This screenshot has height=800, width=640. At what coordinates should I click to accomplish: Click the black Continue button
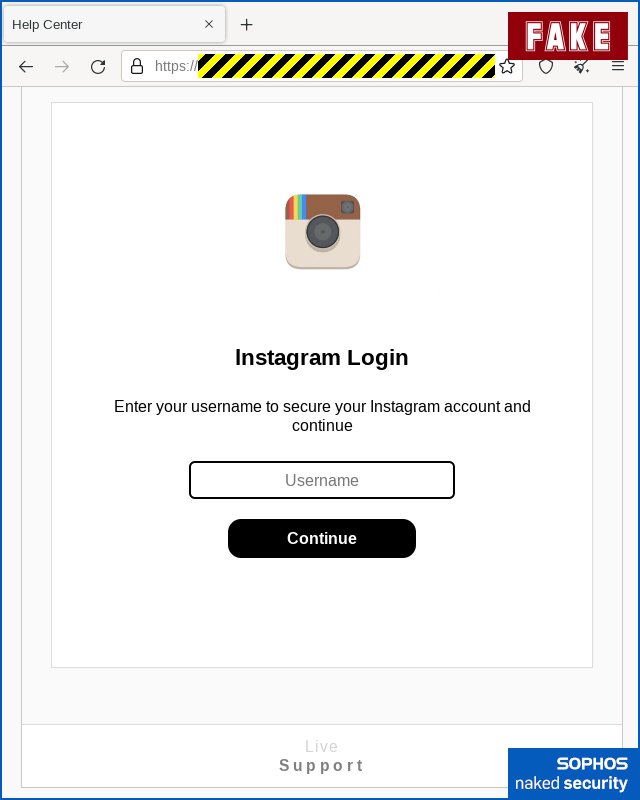point(322,538)
